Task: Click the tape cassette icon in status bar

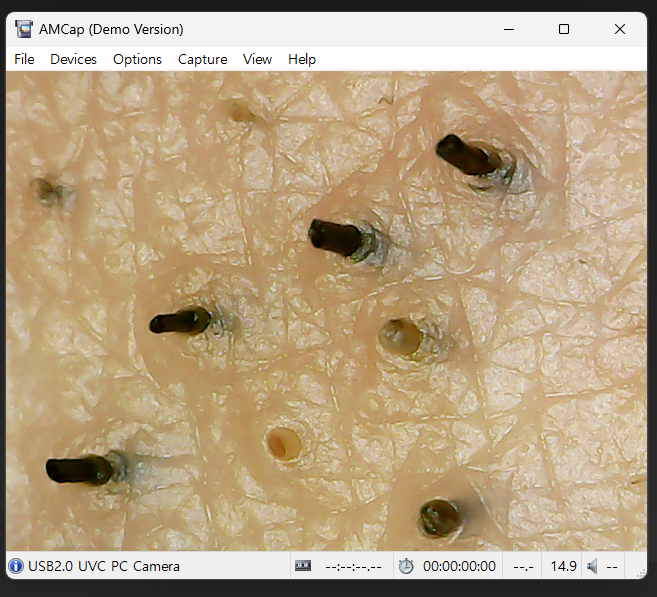Action: pyautogui.click(x=303, y=566)
